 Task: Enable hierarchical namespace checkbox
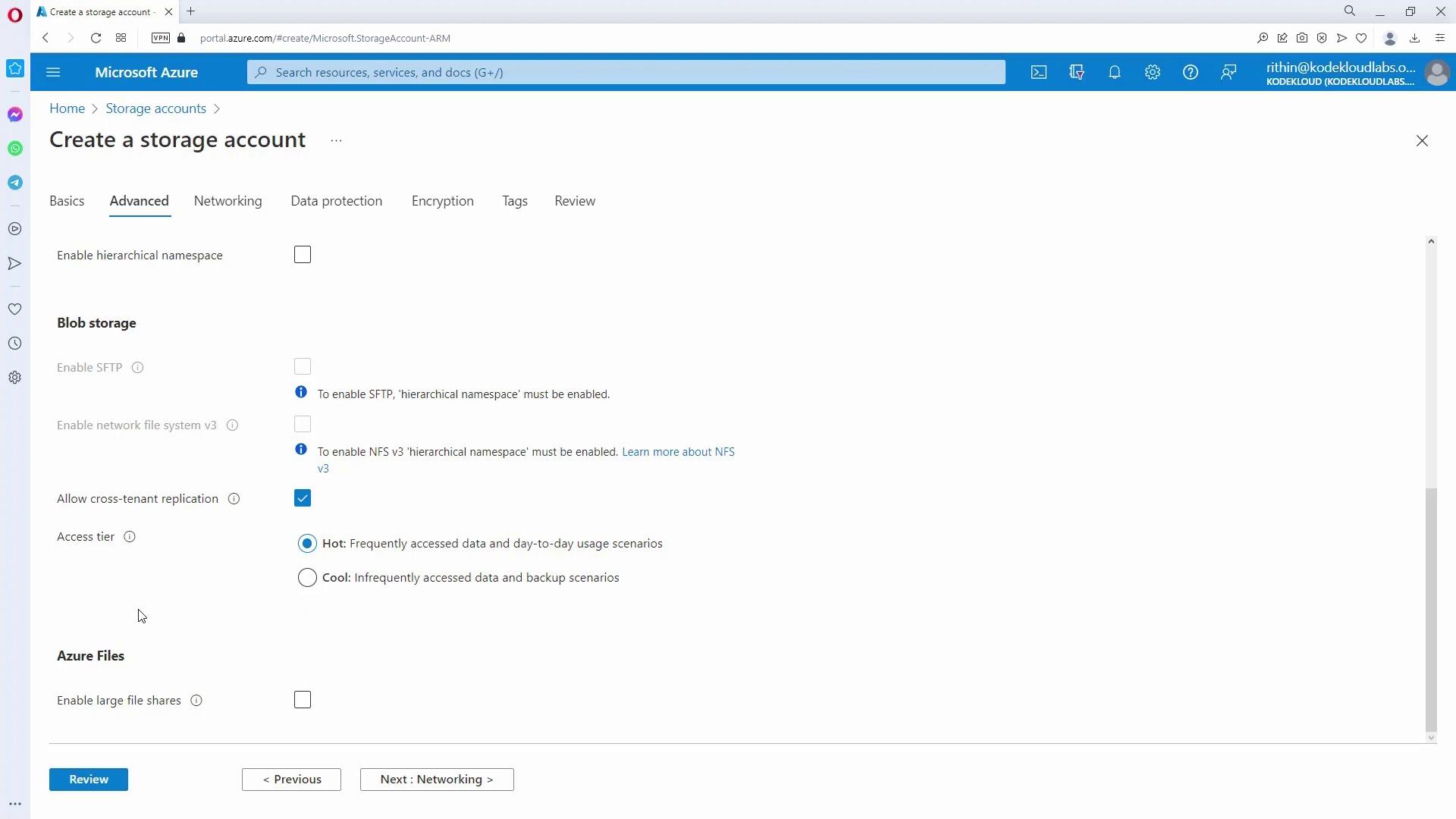[303, 255]
